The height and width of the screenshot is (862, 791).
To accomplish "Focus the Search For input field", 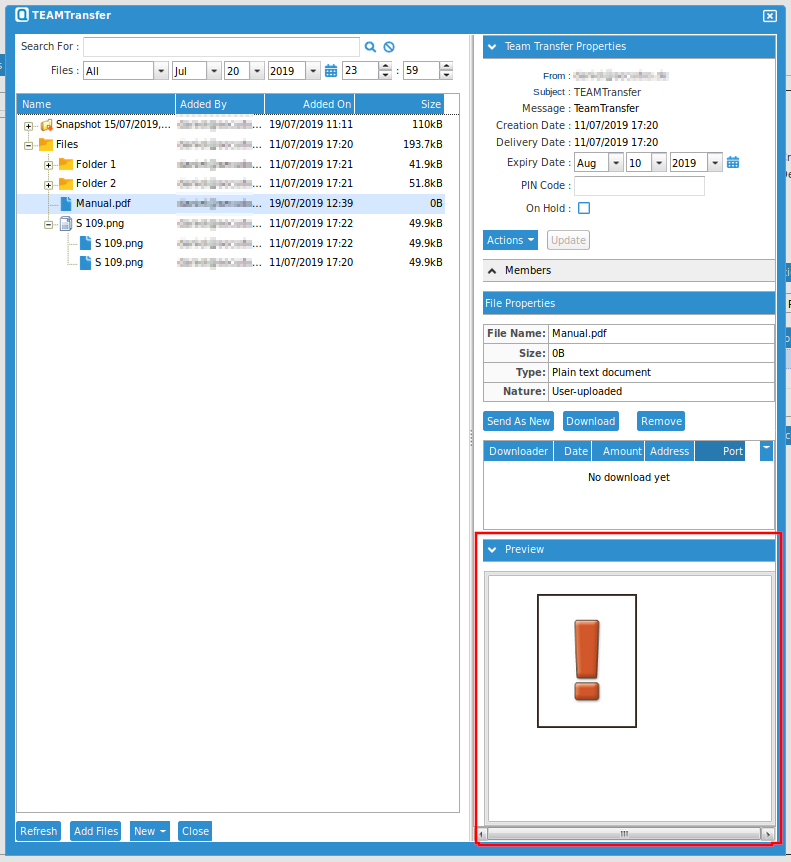I will pos(221,47).
